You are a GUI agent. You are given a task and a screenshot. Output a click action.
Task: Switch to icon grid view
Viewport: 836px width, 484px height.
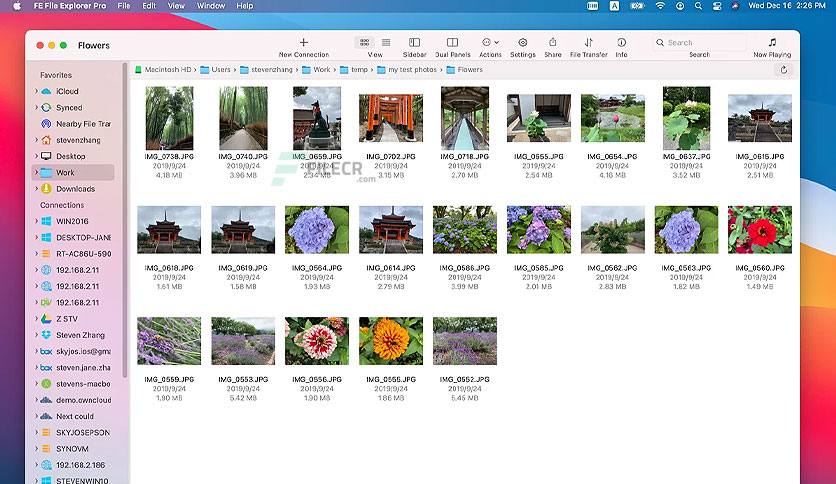[x=365, y=43]
